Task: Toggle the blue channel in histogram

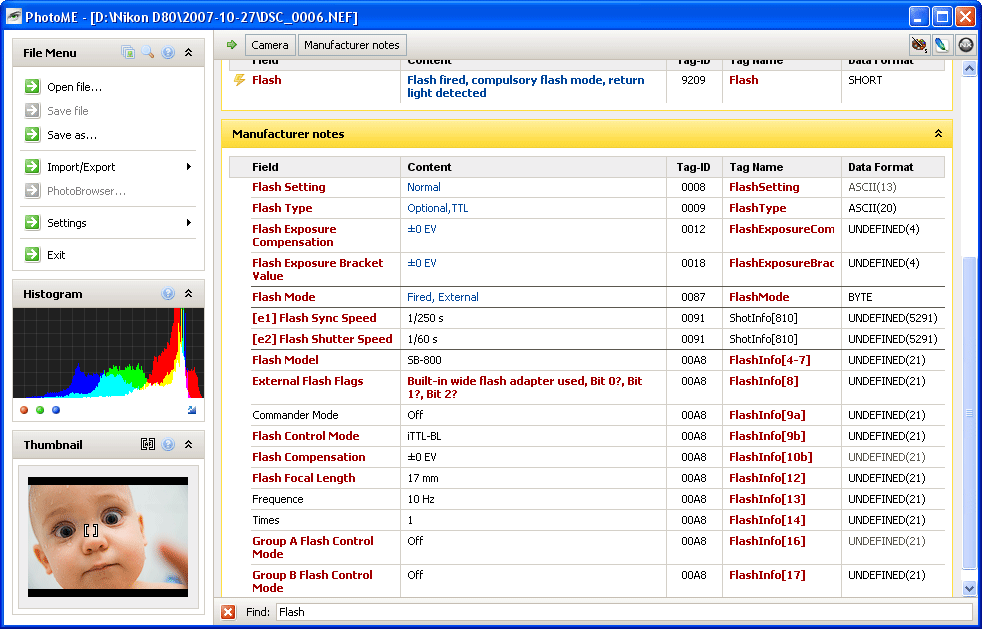Action: coord(56,410)
